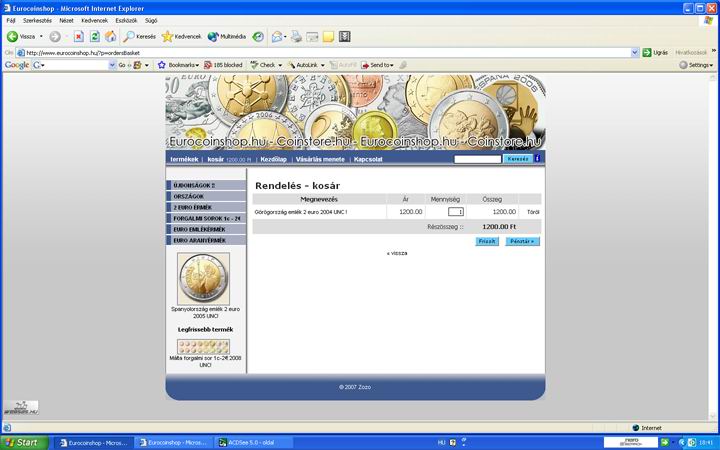
Task: Click the forward navigation arrow
Action: pyautogui.click(x=55, y=36)
